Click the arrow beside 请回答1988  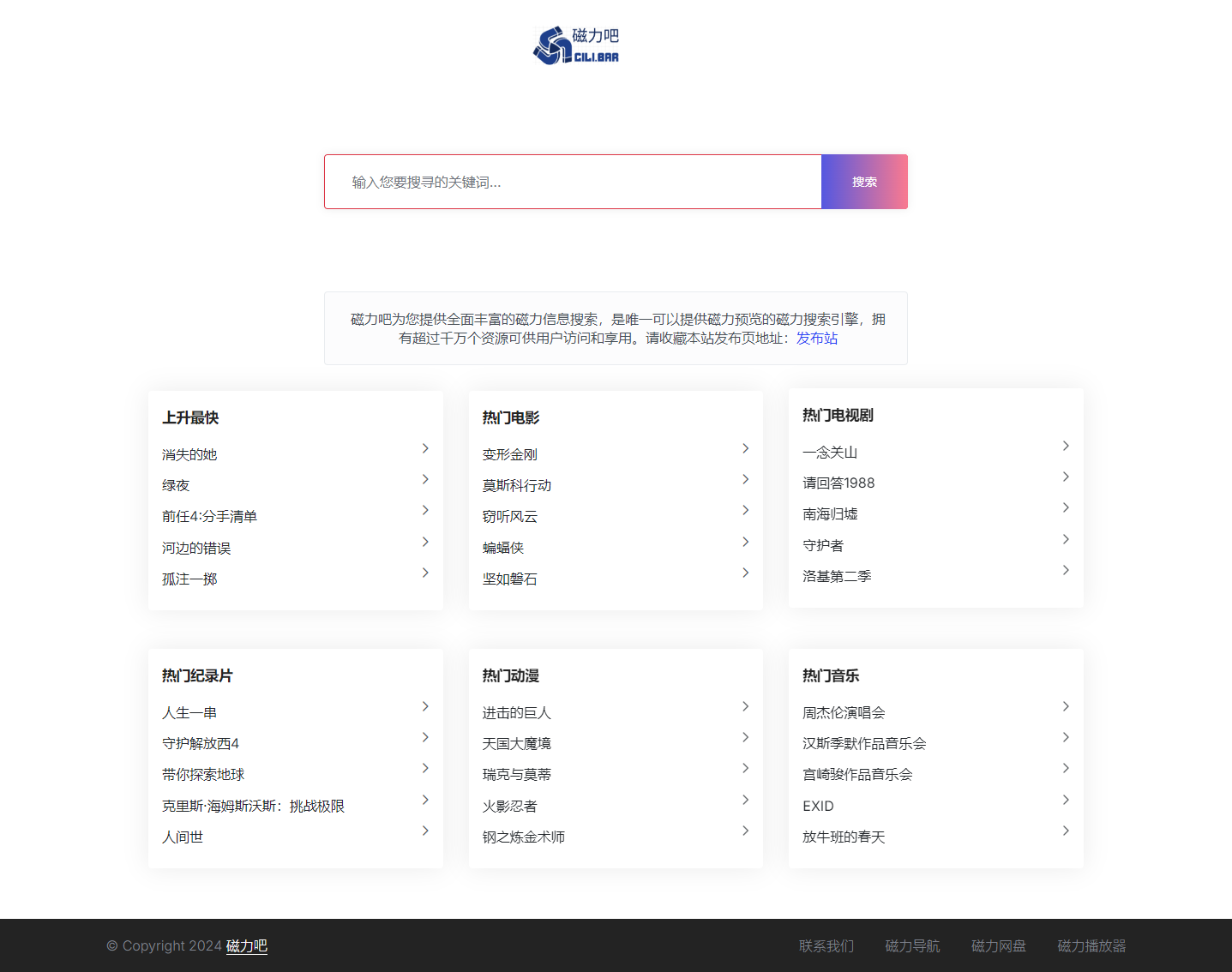1066,477
